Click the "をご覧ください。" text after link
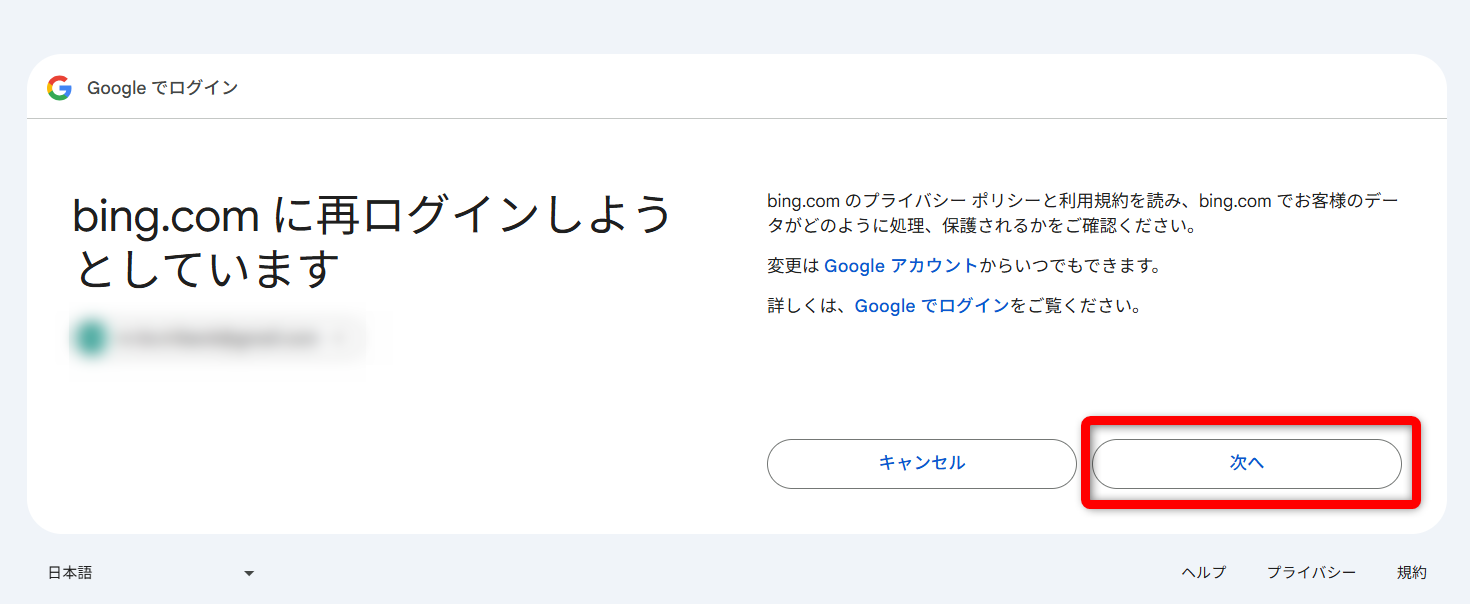Screen dimensions: 1470x604 tap(1076, 306)
